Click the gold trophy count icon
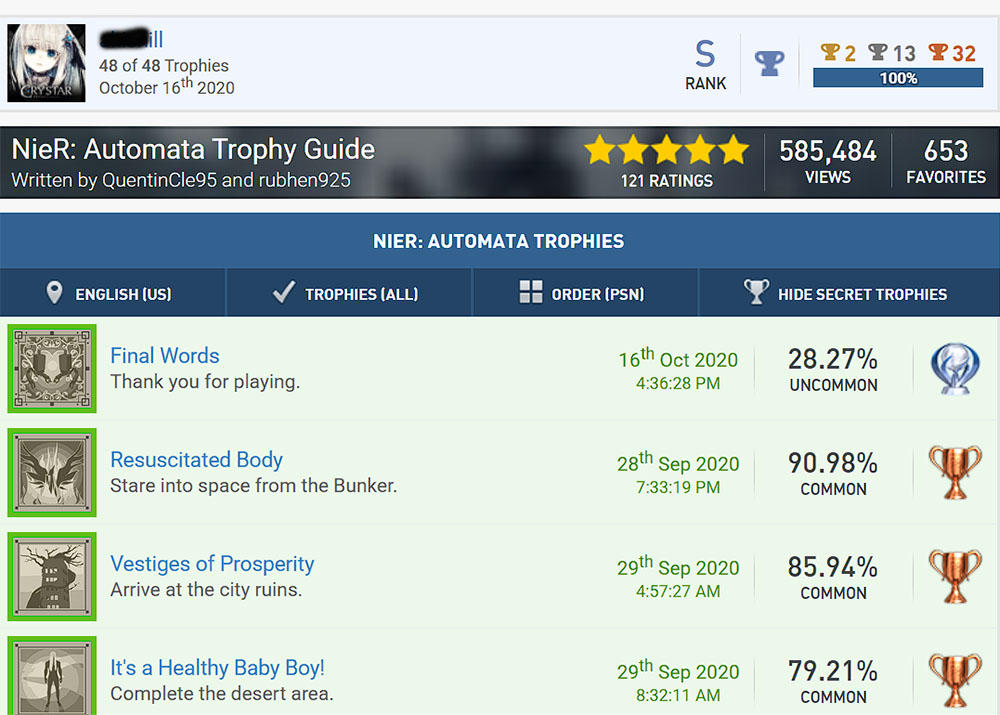 pos(830,52)
